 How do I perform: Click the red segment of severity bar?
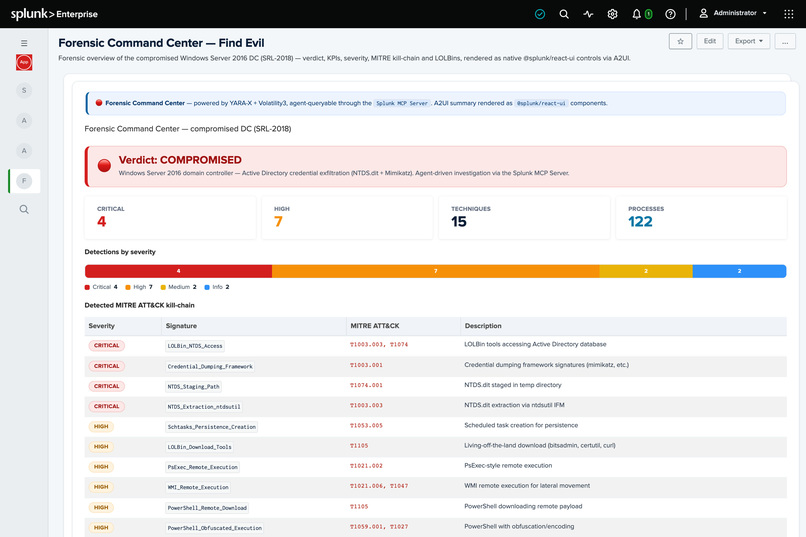(178, 271)
